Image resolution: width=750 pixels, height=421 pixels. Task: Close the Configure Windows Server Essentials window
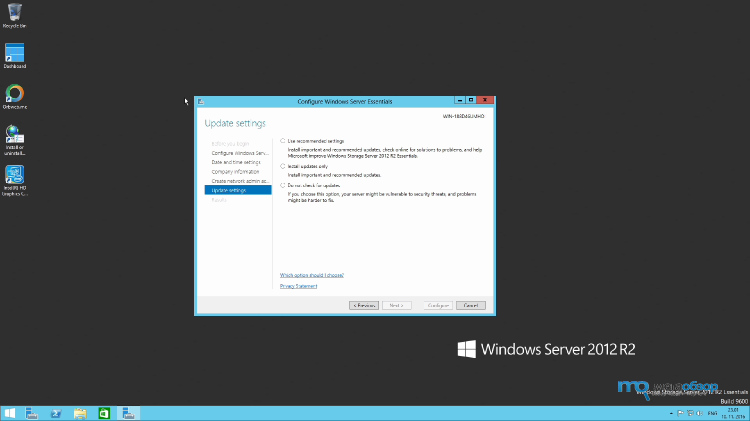point(485,100)
